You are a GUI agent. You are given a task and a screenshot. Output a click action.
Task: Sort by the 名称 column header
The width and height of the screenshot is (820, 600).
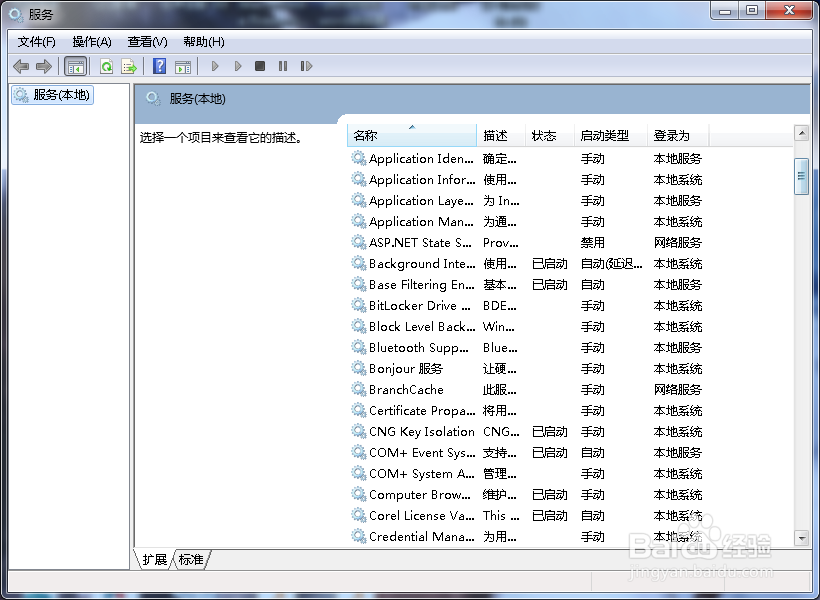click(412, 135)
